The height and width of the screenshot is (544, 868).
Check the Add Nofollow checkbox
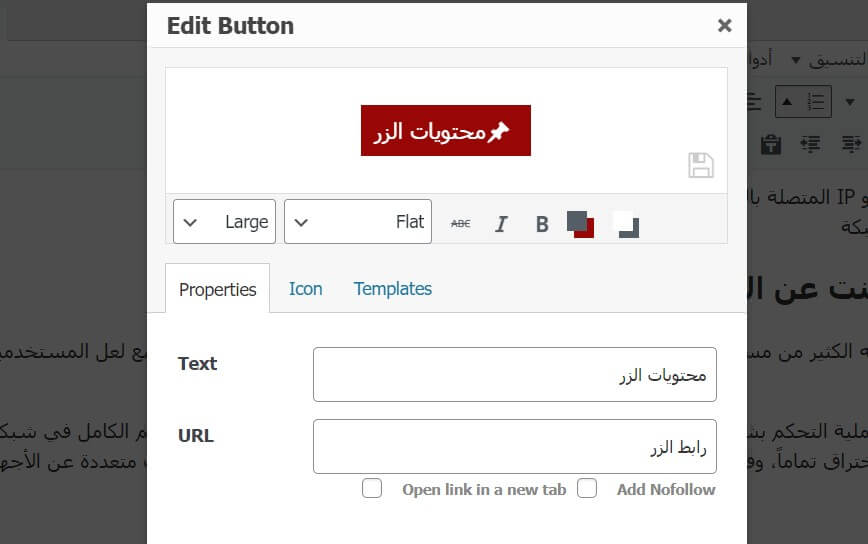click(x=587, y=489)
